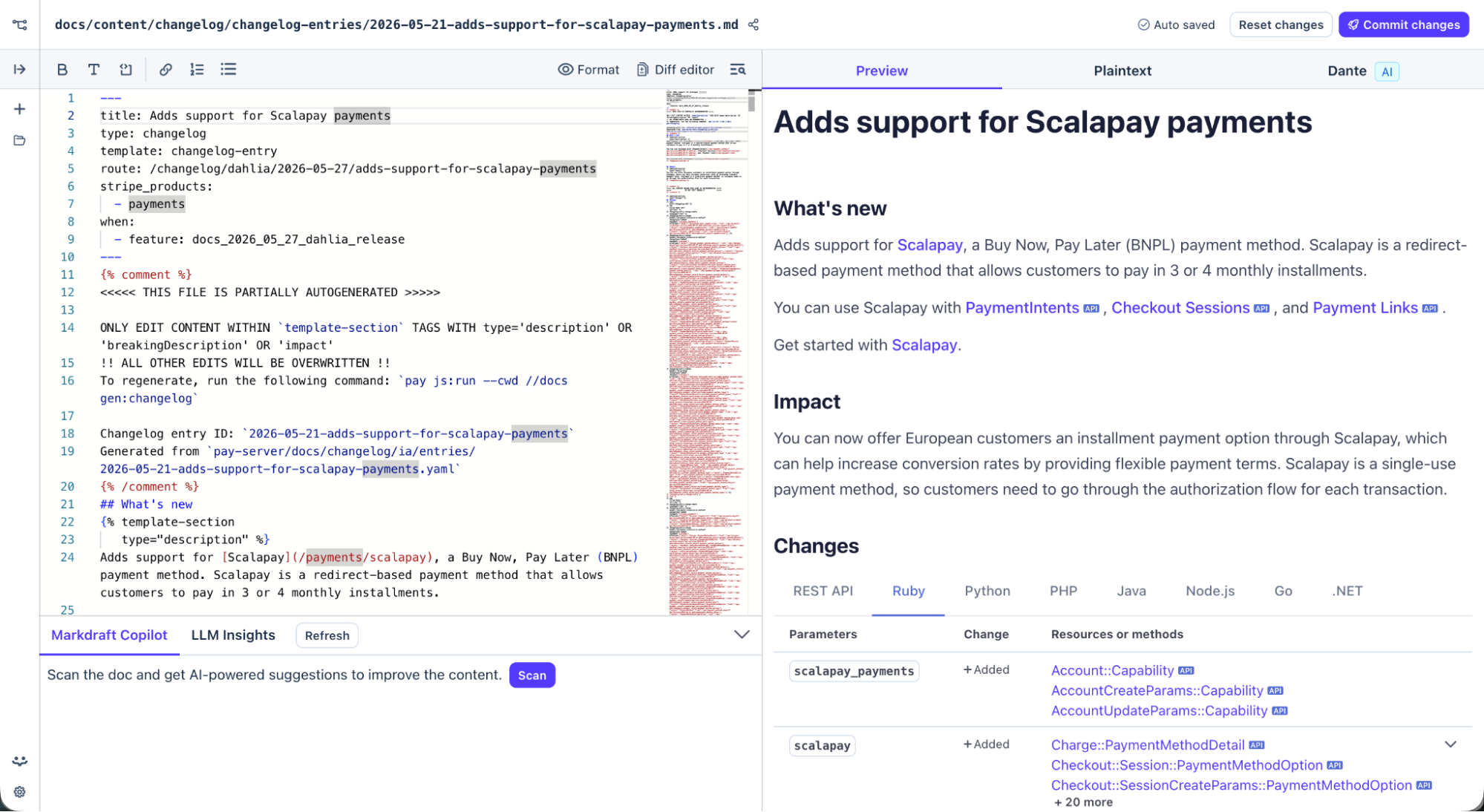Insert a numbered list
Viewport: 1484px width, 812px height.
coord(197,70)
